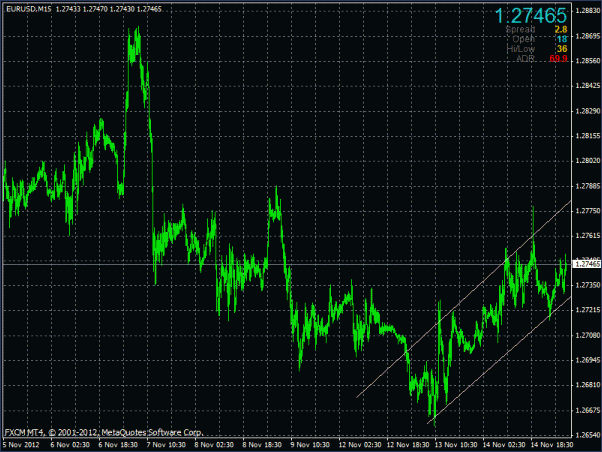Click the 6 Nov 02:30 time label

pos(70,445)
